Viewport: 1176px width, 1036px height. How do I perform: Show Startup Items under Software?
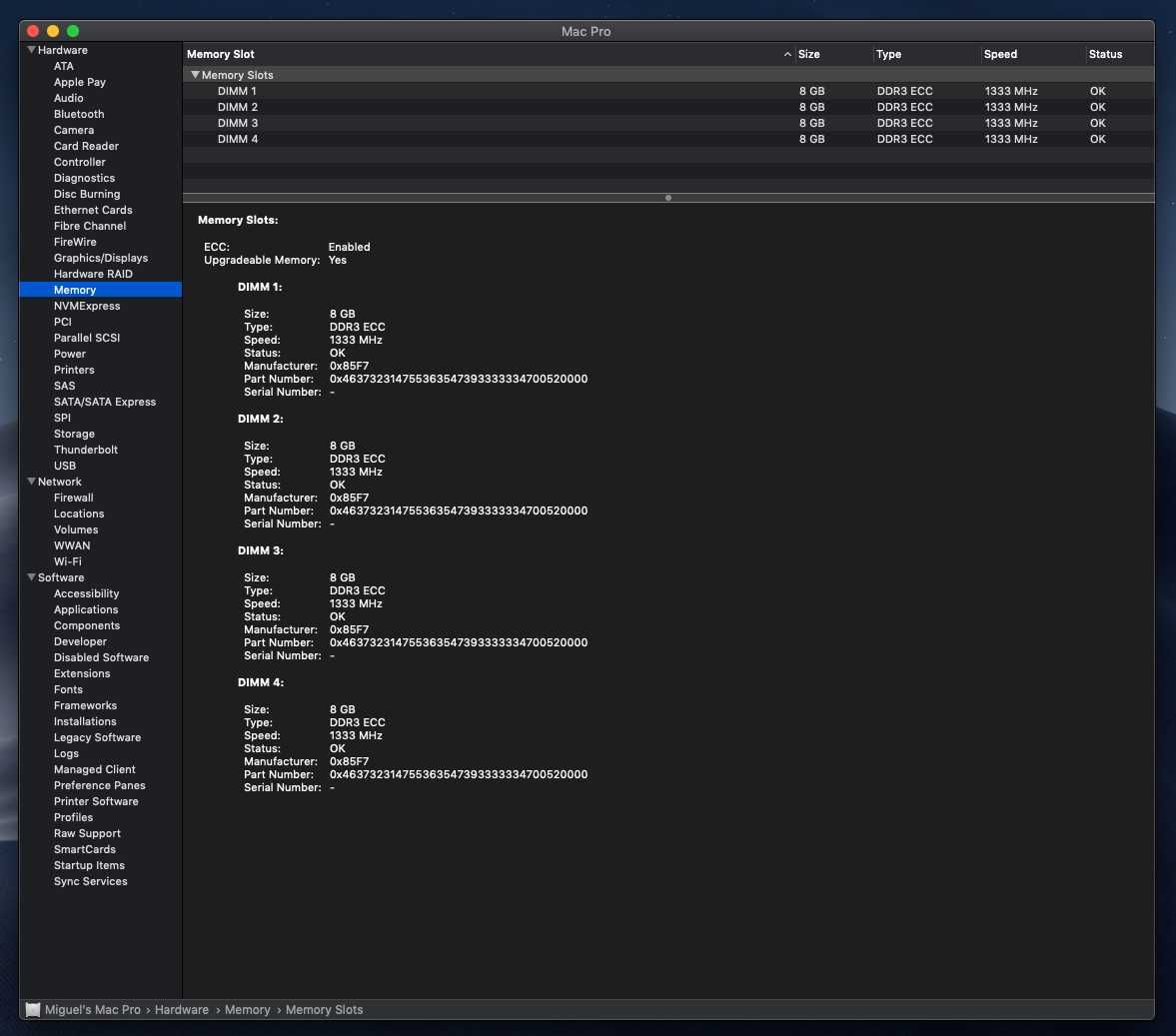point(89,866)
